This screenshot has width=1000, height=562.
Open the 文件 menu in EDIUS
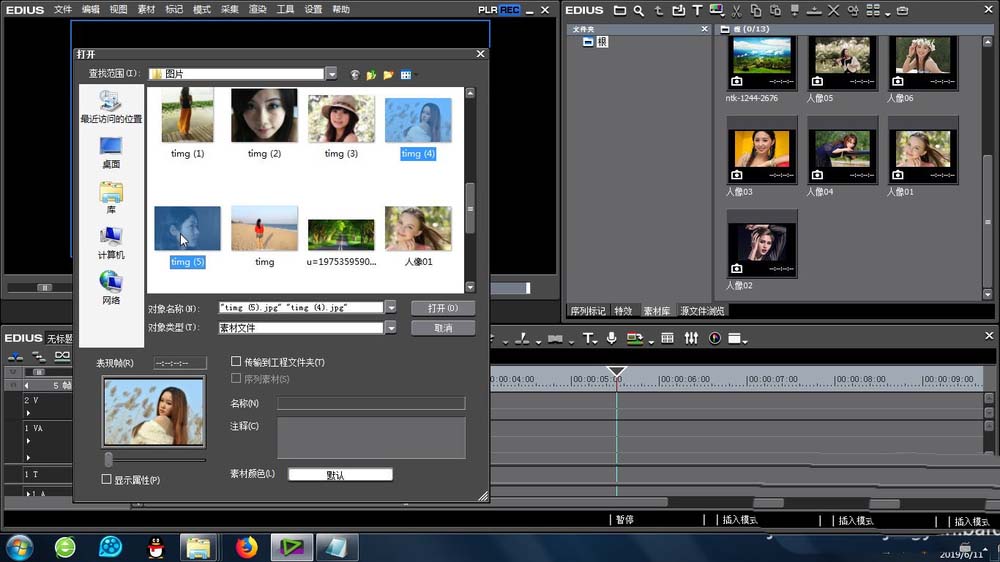[x=62, y=9]
